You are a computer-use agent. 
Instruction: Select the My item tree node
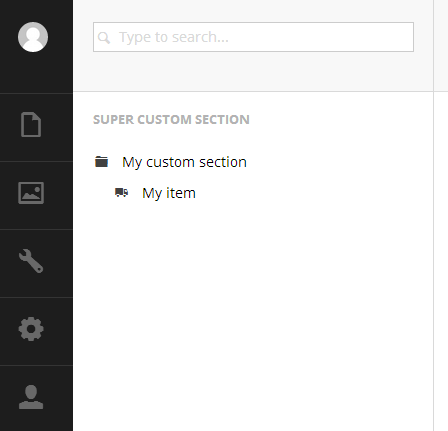[x=155, y=193]
